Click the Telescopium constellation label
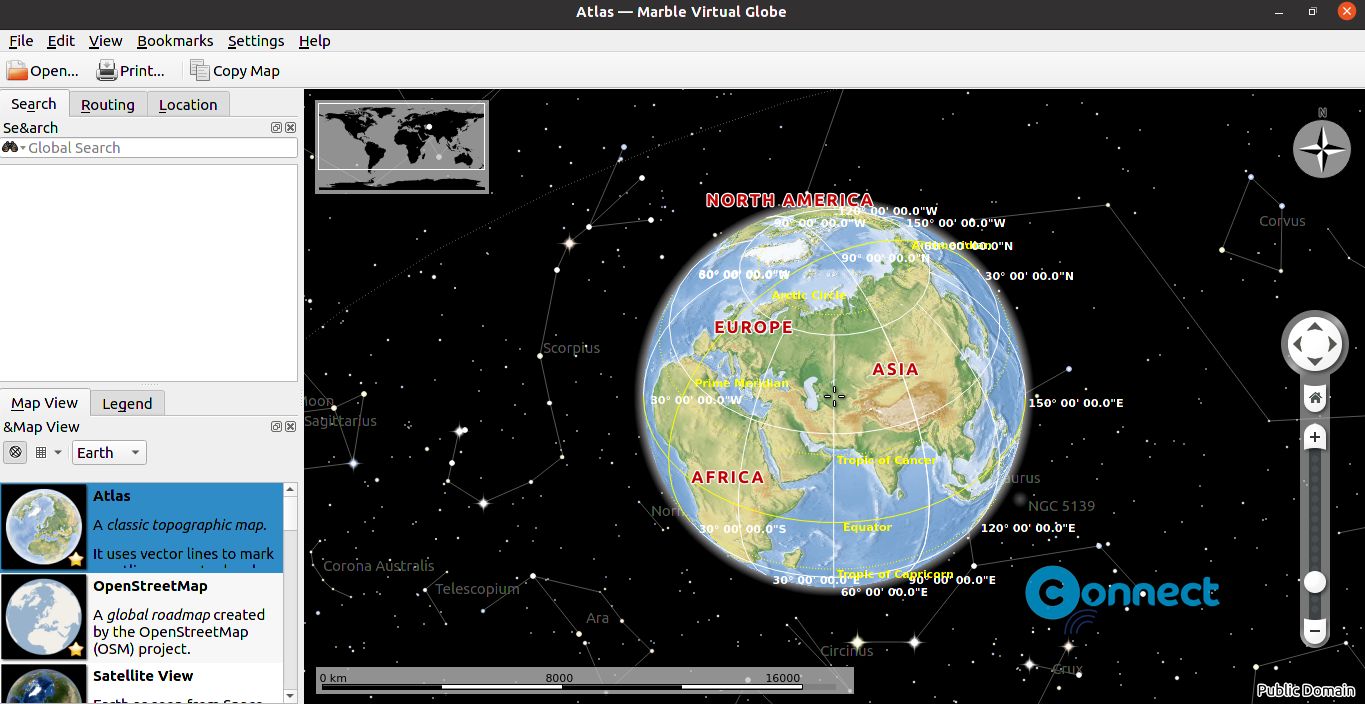 coord(477,589)
